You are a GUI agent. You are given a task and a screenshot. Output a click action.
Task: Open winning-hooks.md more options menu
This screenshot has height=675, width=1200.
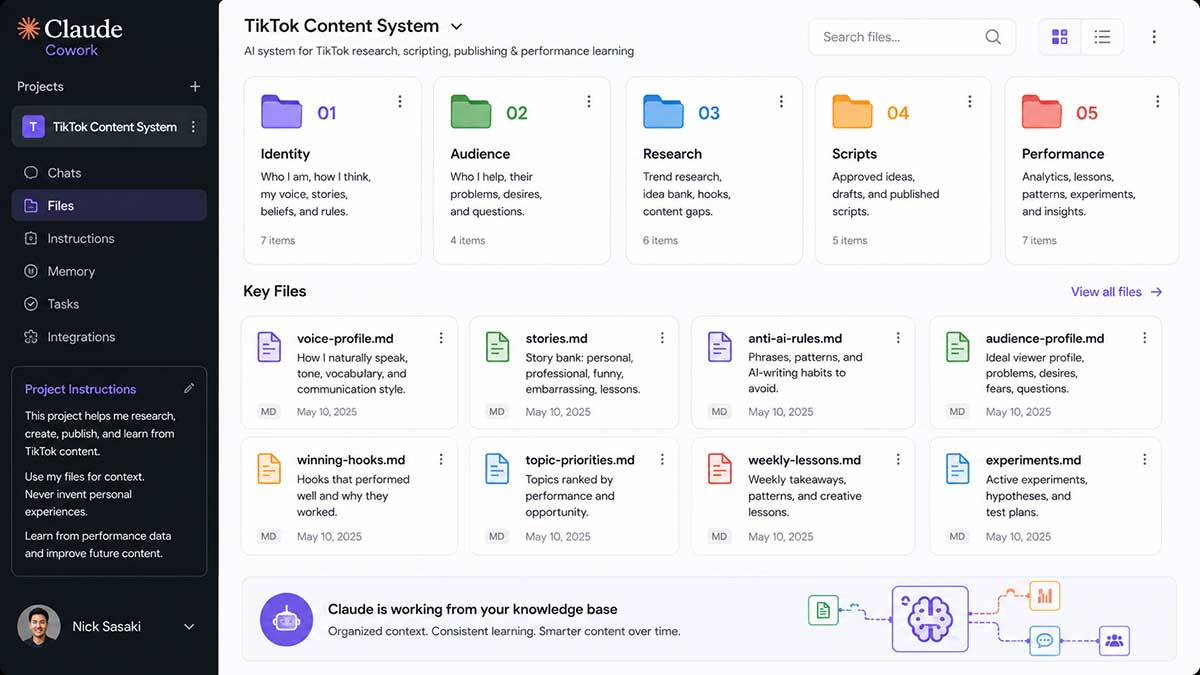coord(441,460)
